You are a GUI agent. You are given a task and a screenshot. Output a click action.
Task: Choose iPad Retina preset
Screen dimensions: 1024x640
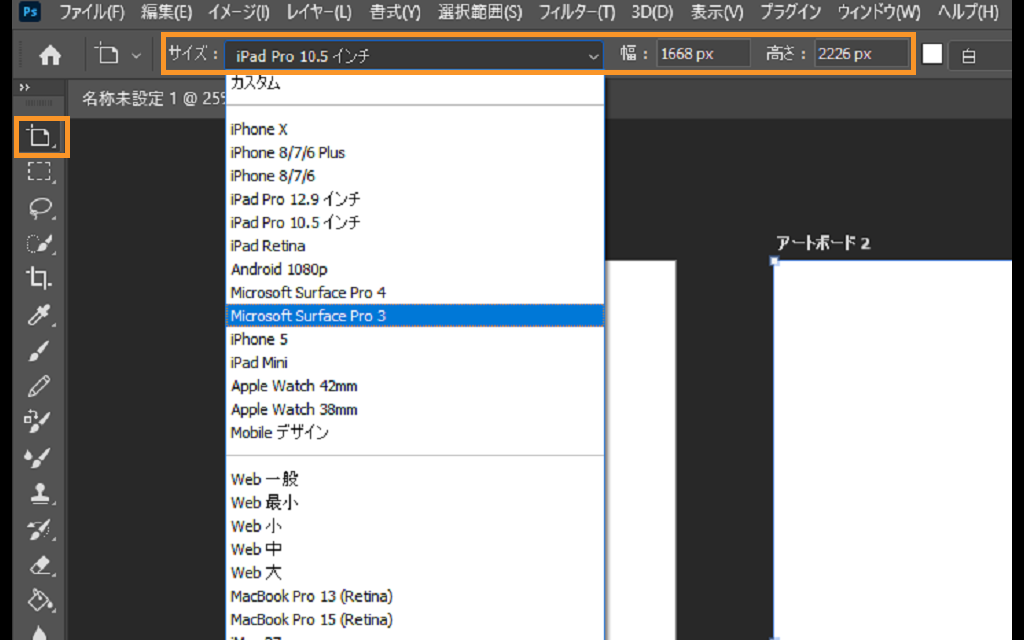coord(414,246)
